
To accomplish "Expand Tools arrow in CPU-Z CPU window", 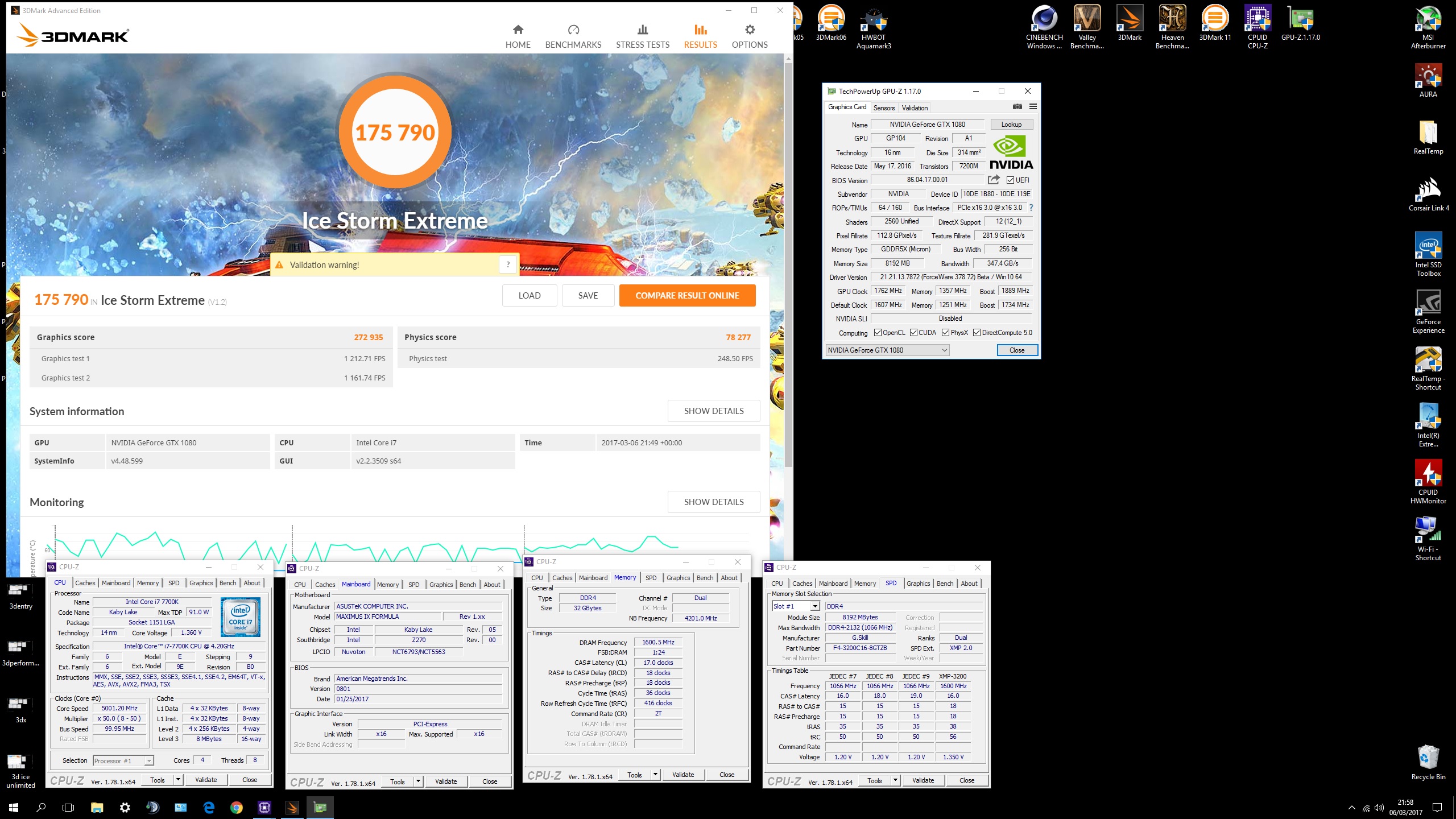I will [x=179, y=780].
